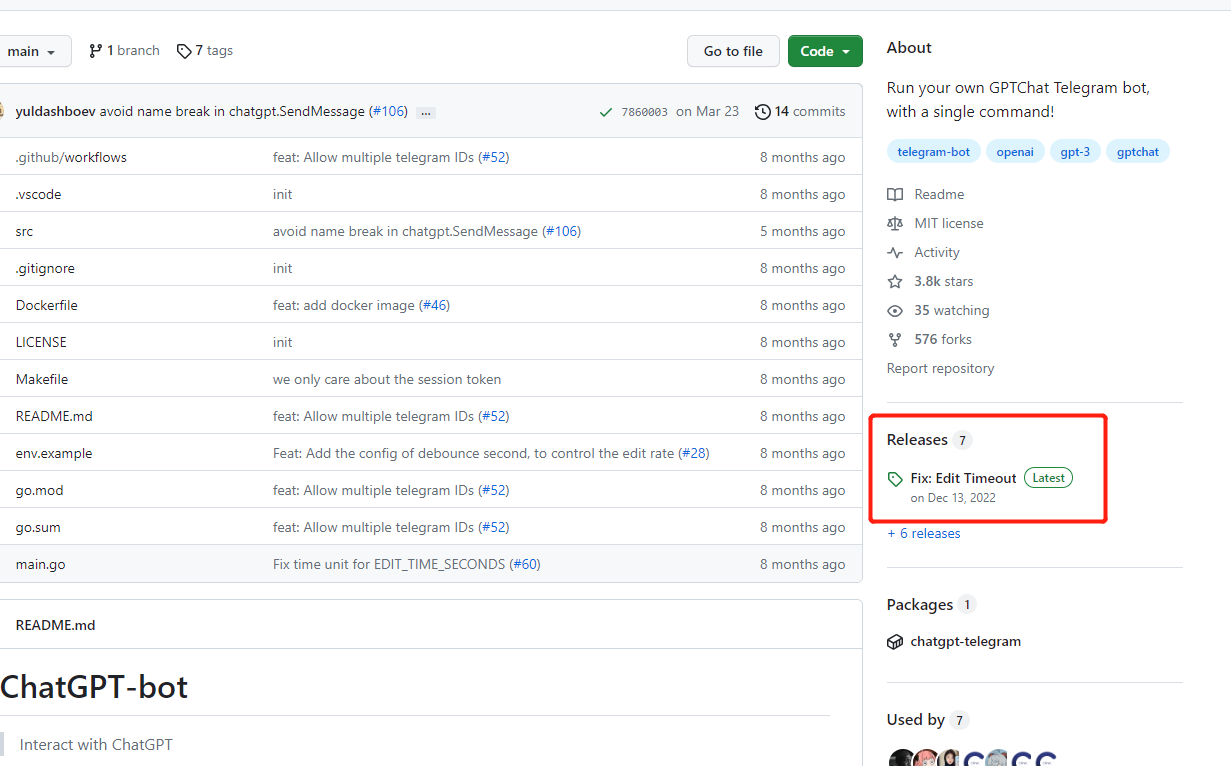1231x766 pixels.
Task: Open #28 link in env.example row
Action: click(x=694, y=453)
